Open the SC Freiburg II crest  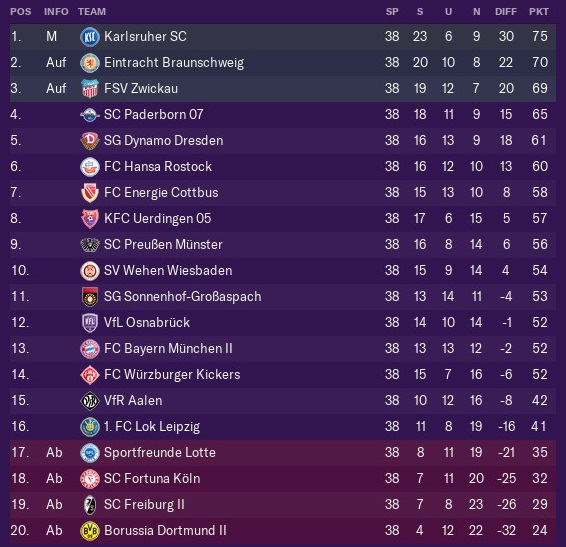[x=90, y=505]
